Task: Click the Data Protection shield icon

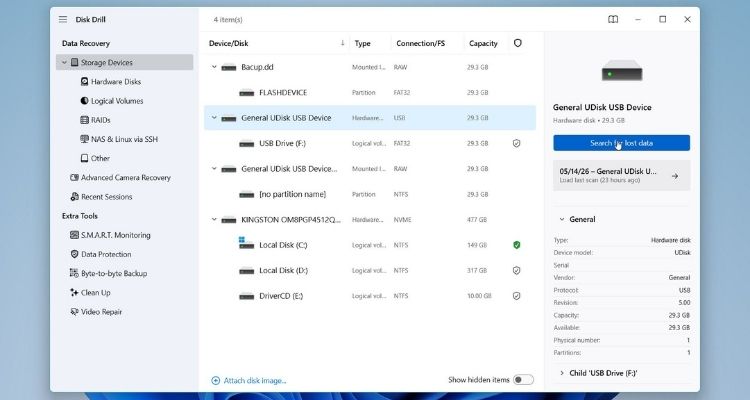Action: [74, 254]
